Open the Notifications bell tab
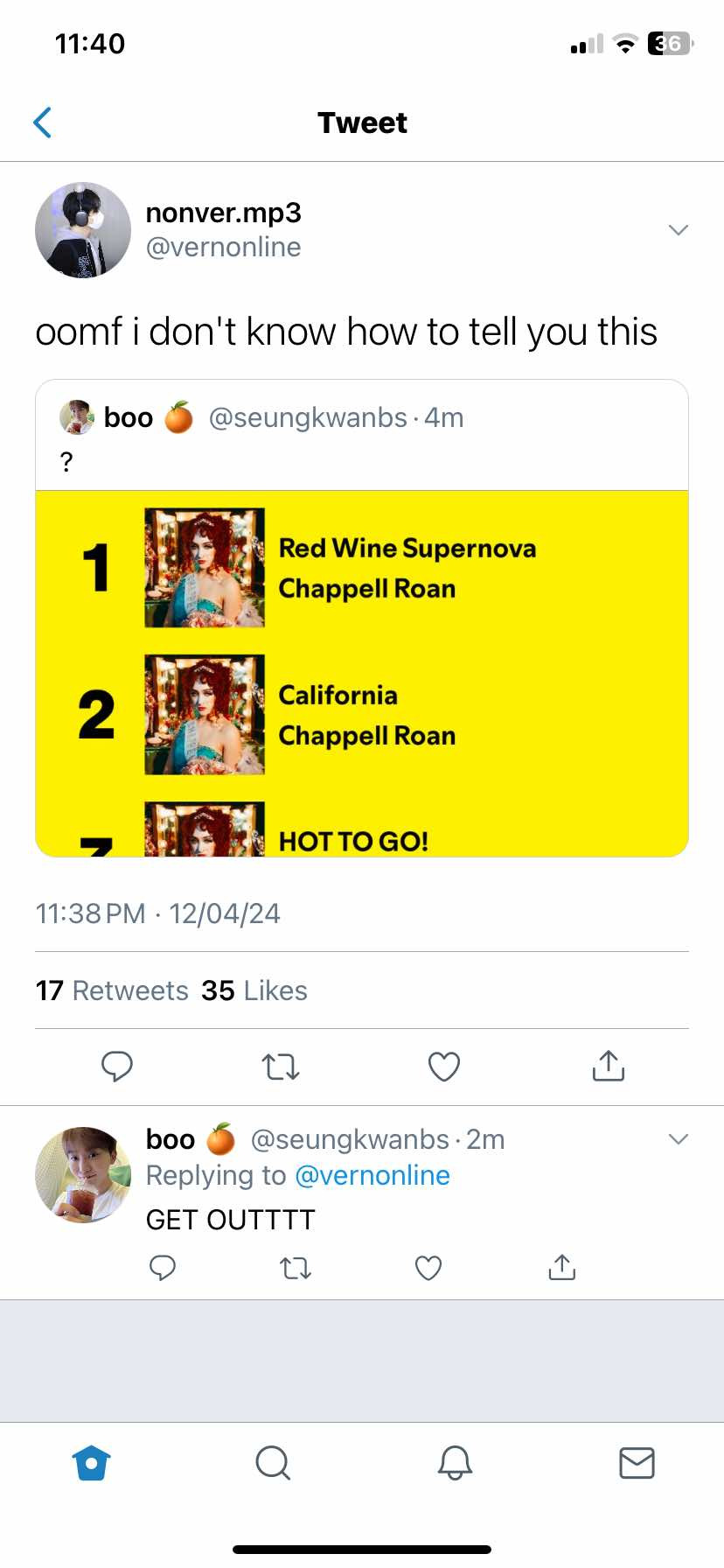724x1568 pixels. [x=455, y=1462]
